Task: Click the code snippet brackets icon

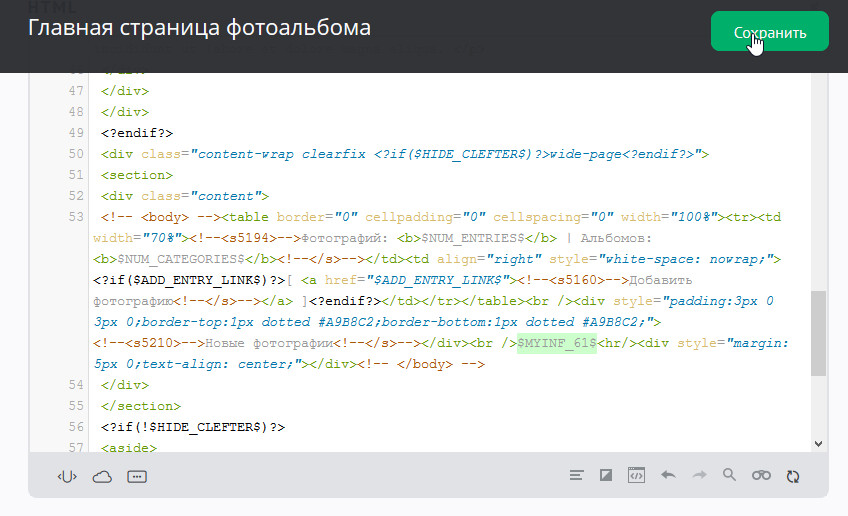Action: pos(67,476)
